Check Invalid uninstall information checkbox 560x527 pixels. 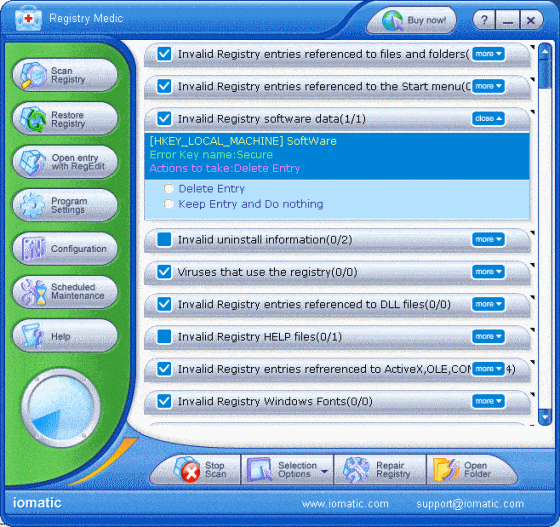click(x=164, y=239)
